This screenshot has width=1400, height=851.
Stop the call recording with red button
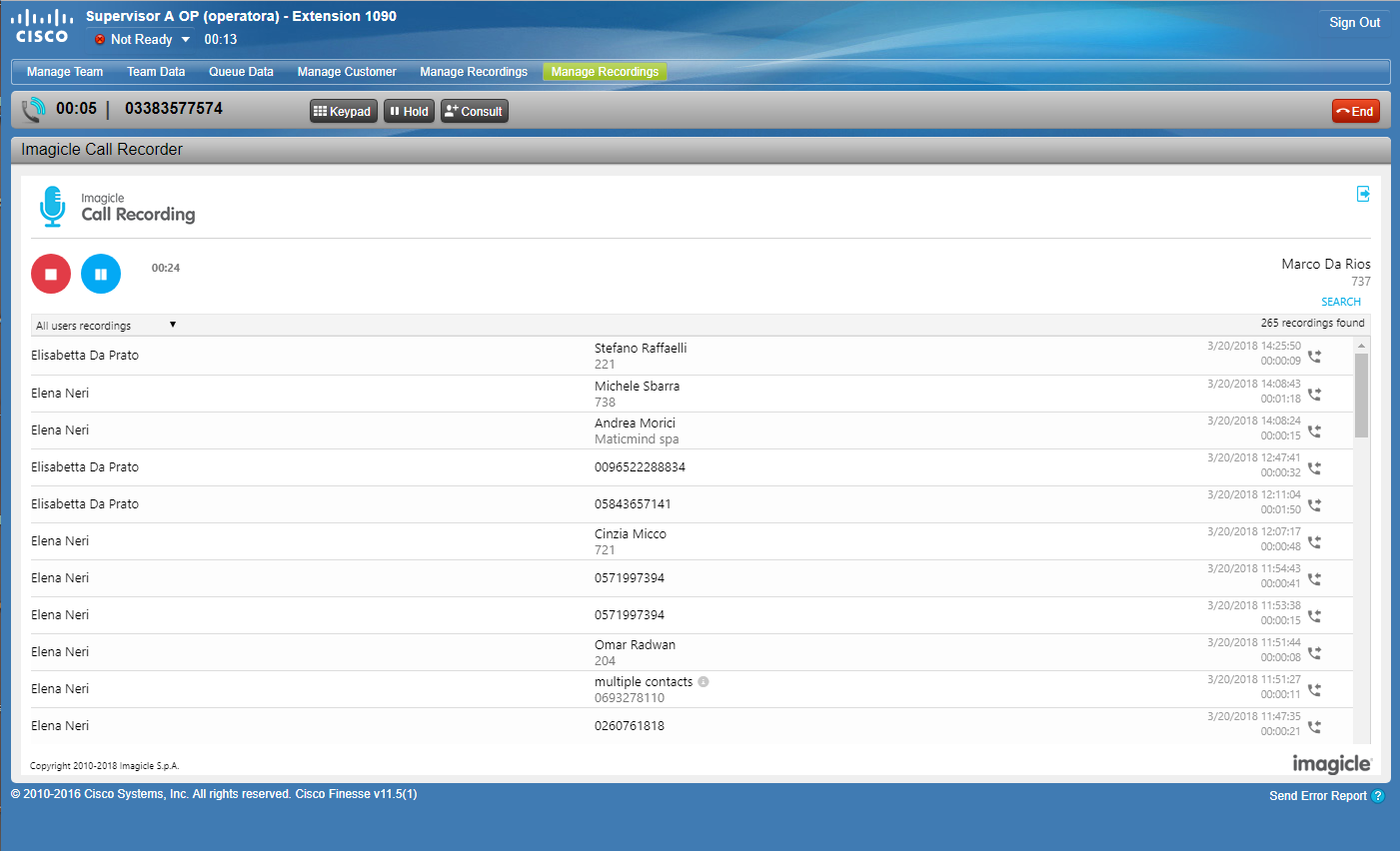click(x=51, y=274)
